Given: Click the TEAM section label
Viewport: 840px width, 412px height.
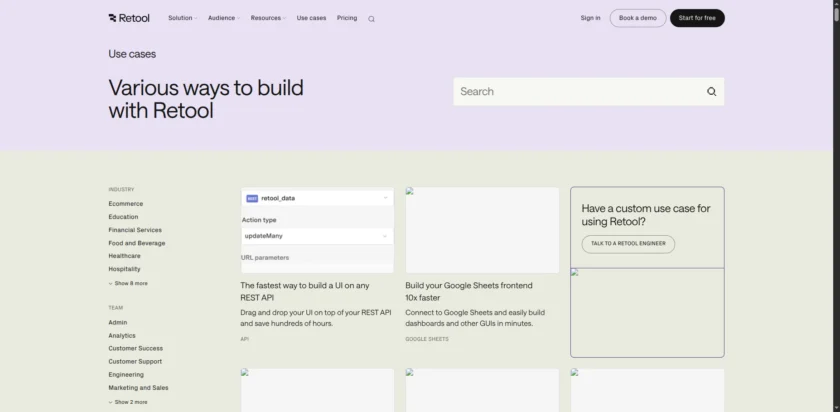Looking at the screenshot, I should (115, 308).
